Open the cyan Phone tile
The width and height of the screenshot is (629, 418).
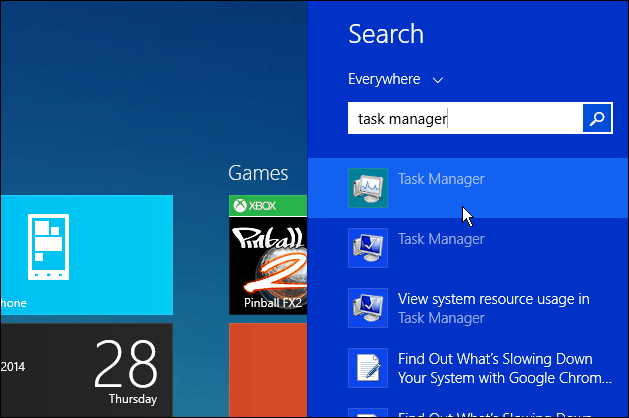[x=87, y=255]
